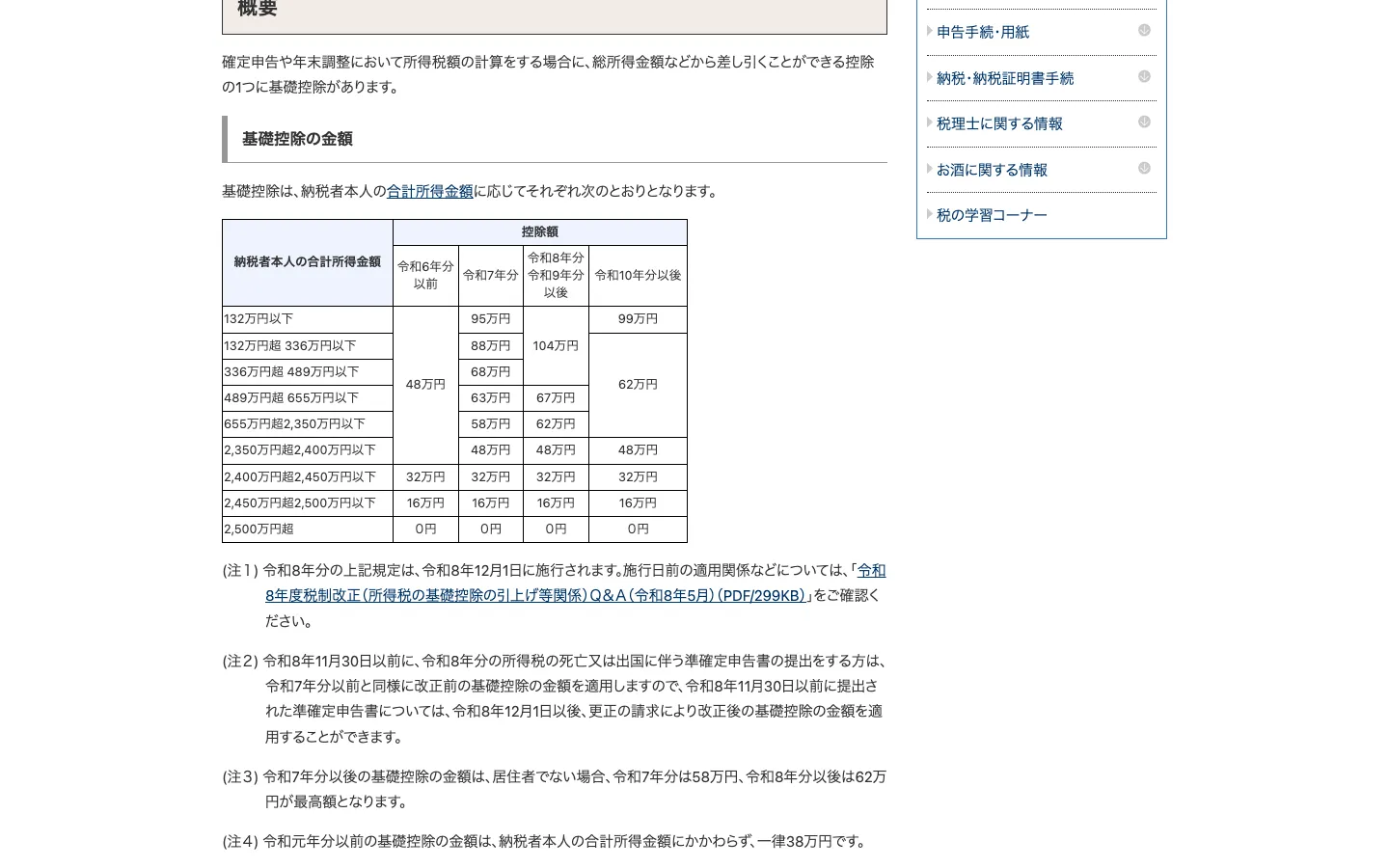The image size is (1389, 868).
Task: Select the 令和7年分 column header
Action: (x=491, y=276)
